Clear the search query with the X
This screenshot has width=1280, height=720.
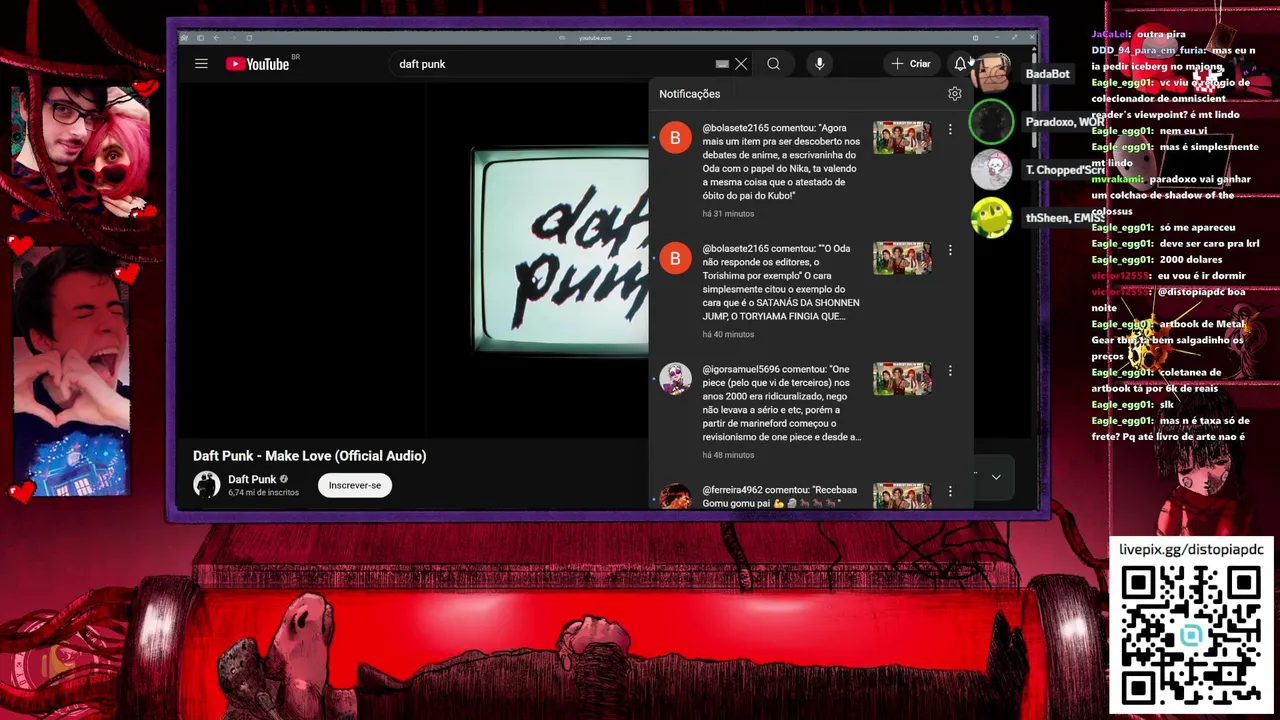[x=741, y=64]
